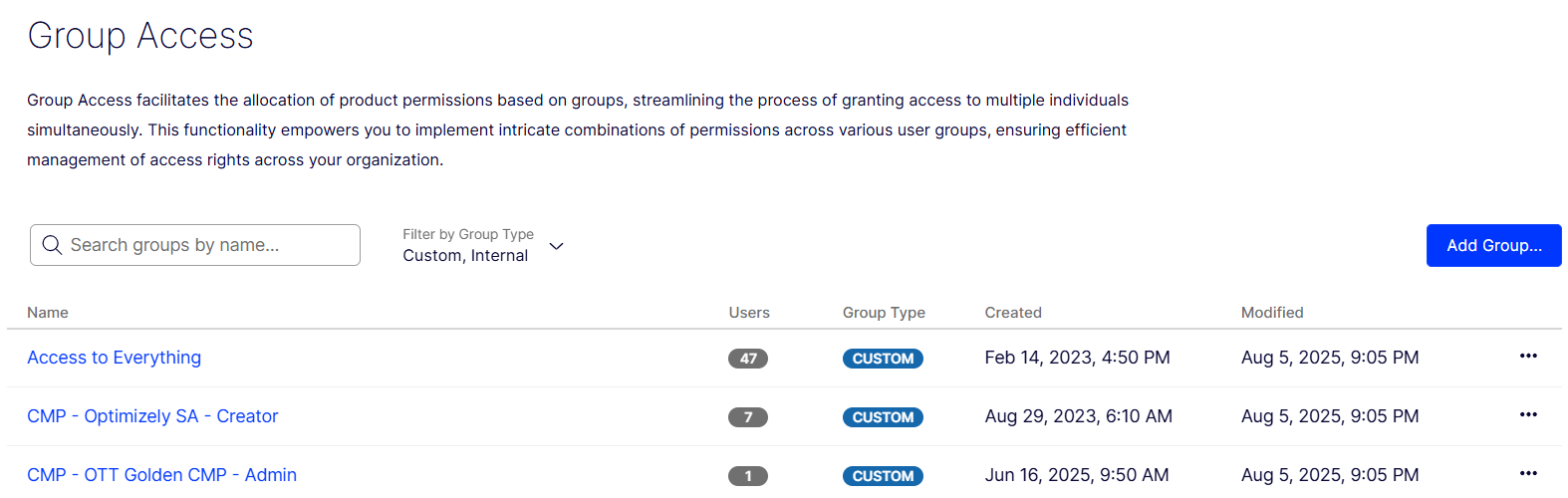Open the ellipsis menu for Optimizely SA Creator row
This screenshot has width=1568, height=498.
click(x=1528, y=415)
